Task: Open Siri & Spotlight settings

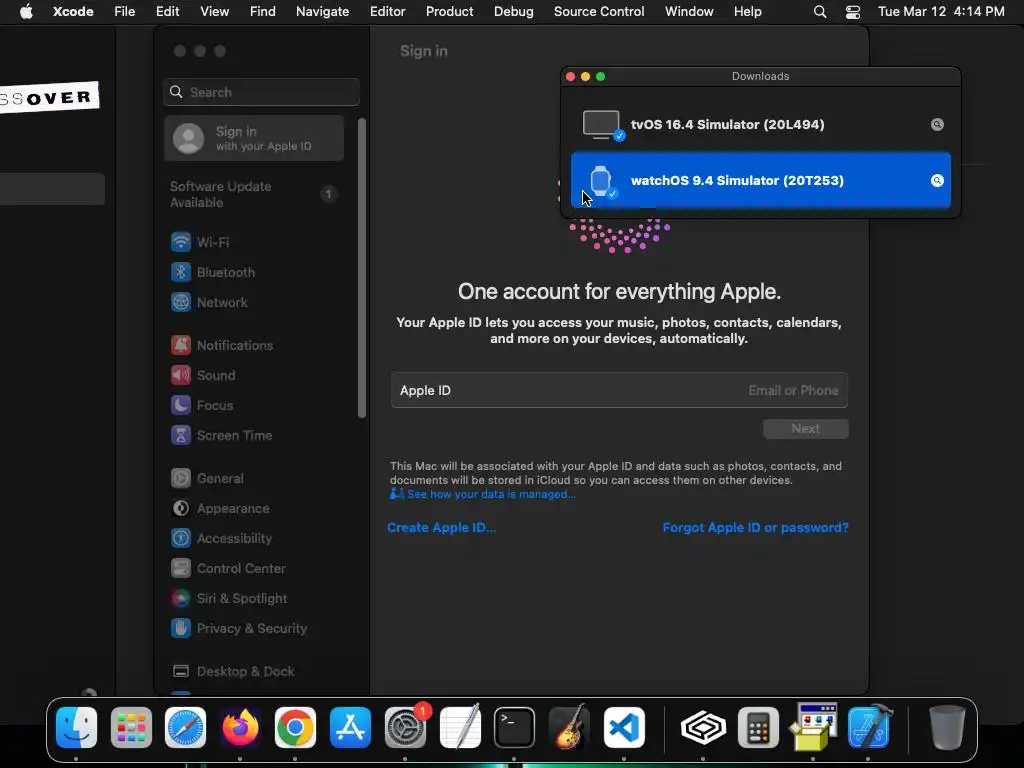Action: 229,599
